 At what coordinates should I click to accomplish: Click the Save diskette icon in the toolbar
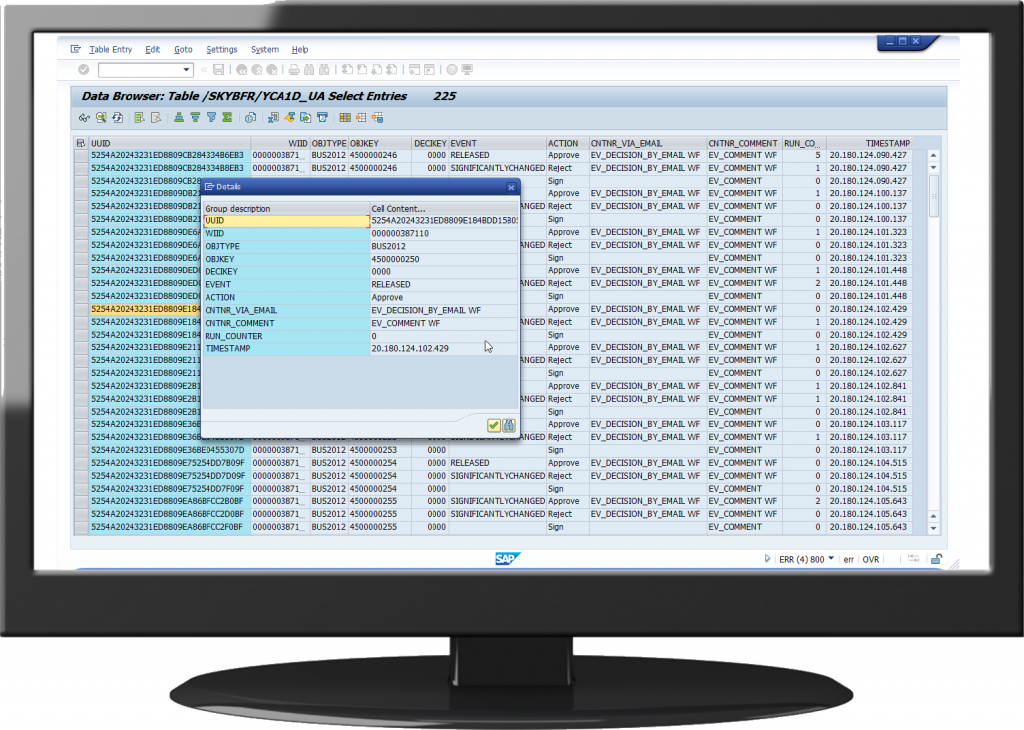[219, 69]
